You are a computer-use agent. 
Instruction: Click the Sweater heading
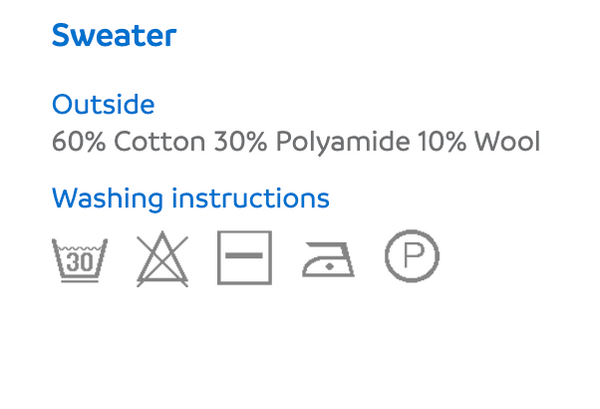114,35
